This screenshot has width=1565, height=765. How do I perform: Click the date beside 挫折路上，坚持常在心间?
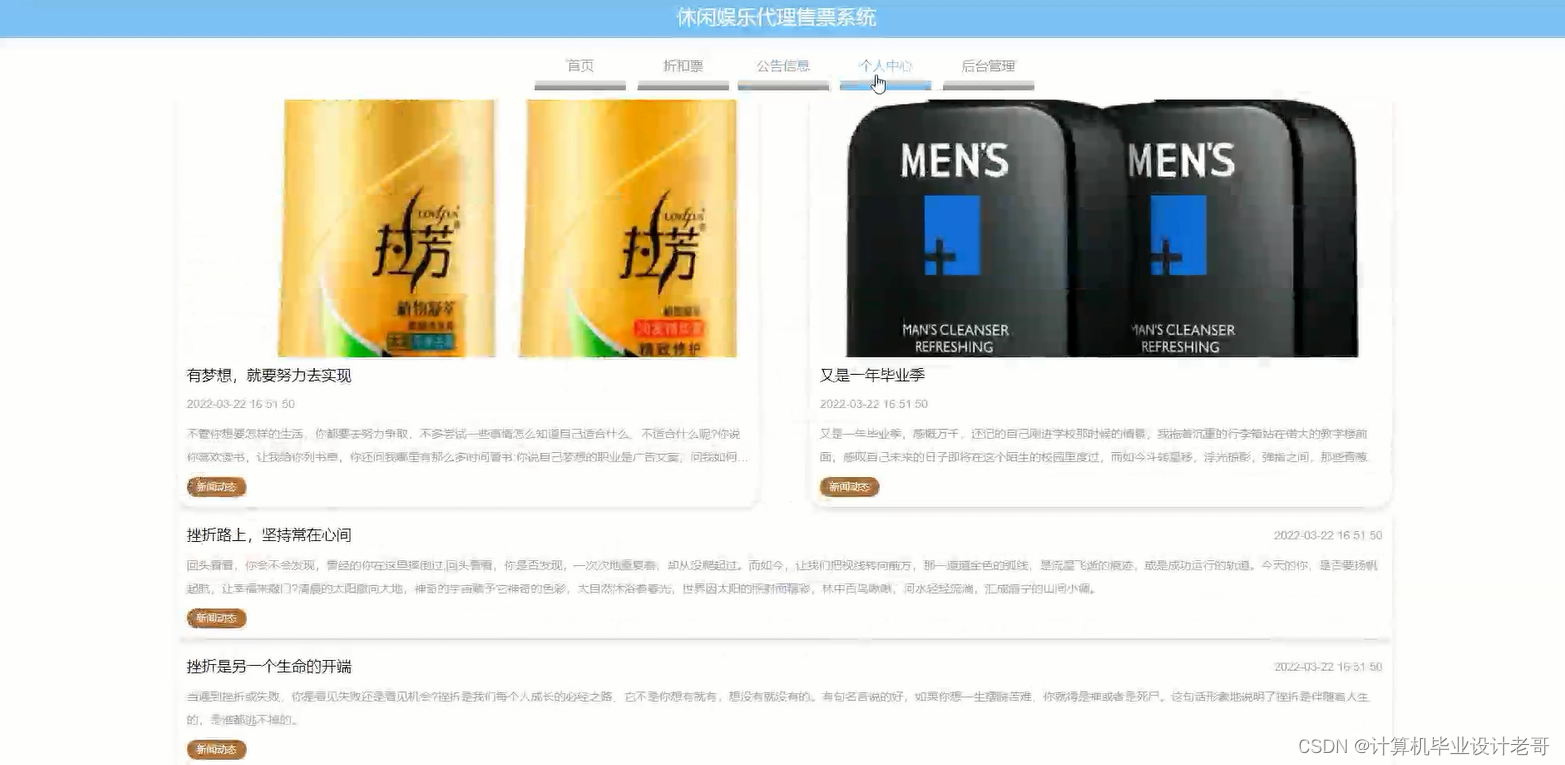[x=1328, y=536]
